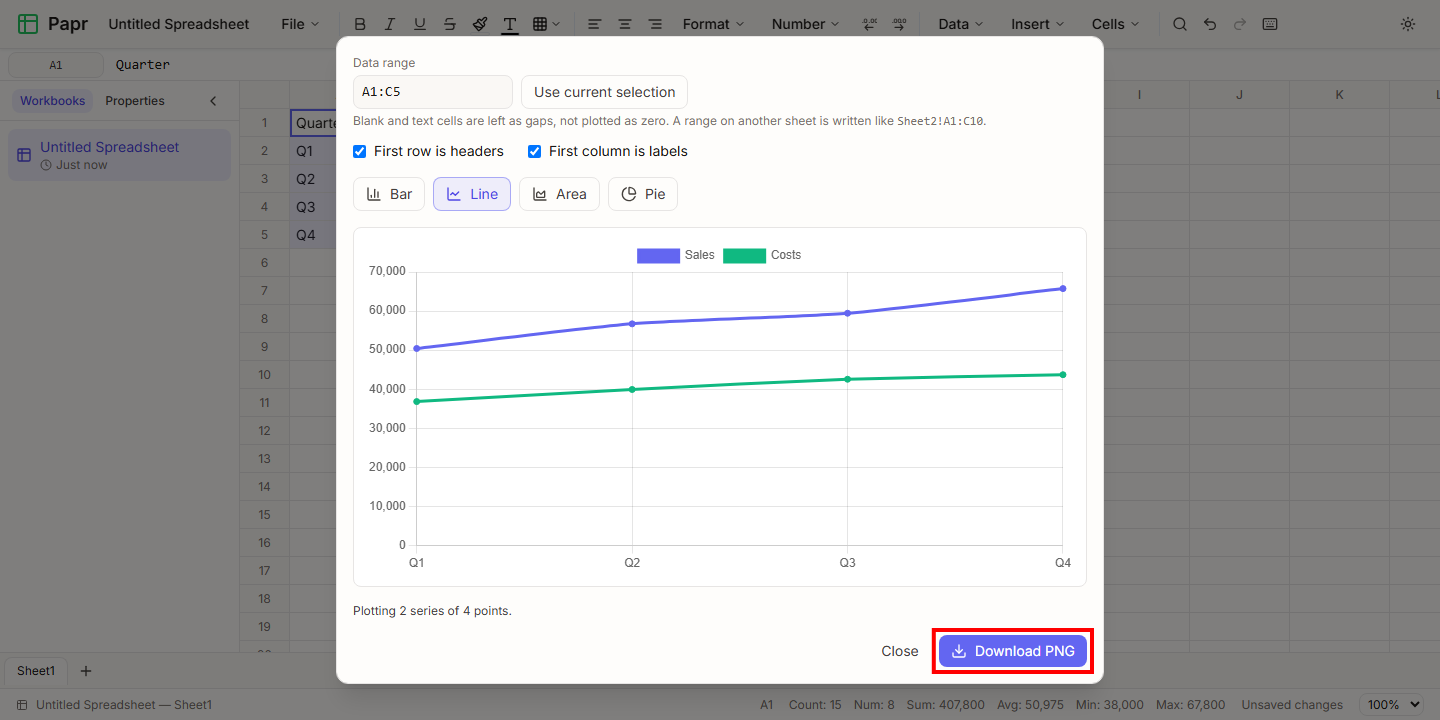This screenshot has width=1440, height=720.
Task: Align text to the left
Action: point(594,24)
